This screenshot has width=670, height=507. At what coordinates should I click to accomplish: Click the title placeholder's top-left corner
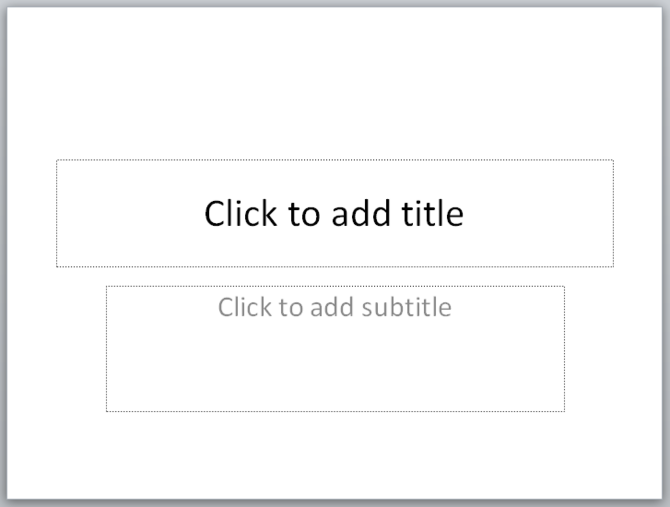(57, 160)
